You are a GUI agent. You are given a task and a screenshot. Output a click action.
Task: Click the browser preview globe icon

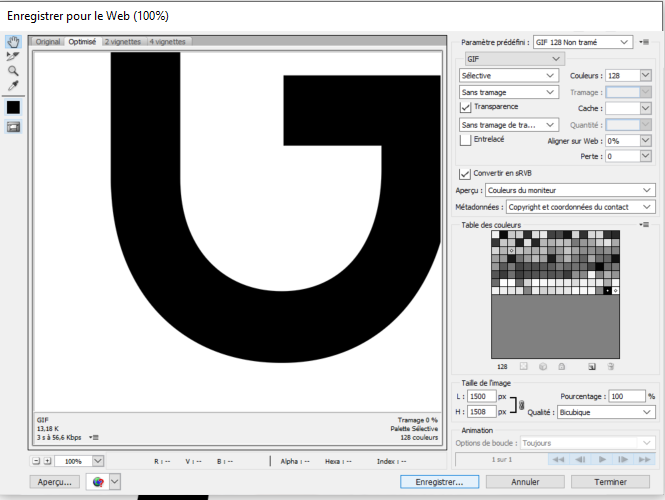[x=98, y=482]
